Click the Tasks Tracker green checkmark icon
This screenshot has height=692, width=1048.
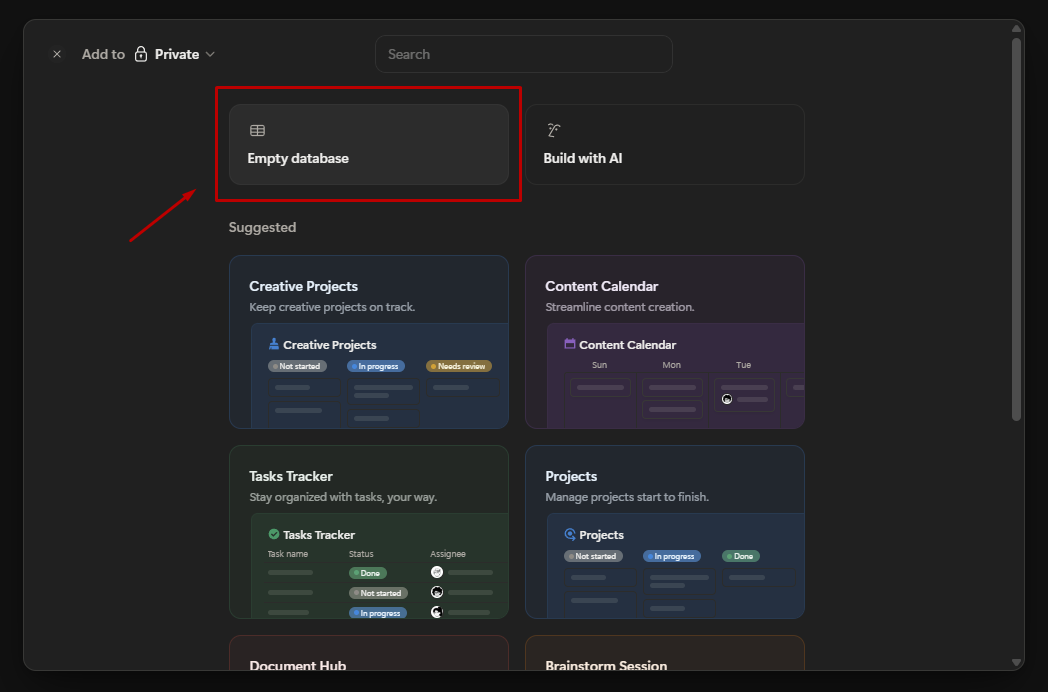pos(274,534)
